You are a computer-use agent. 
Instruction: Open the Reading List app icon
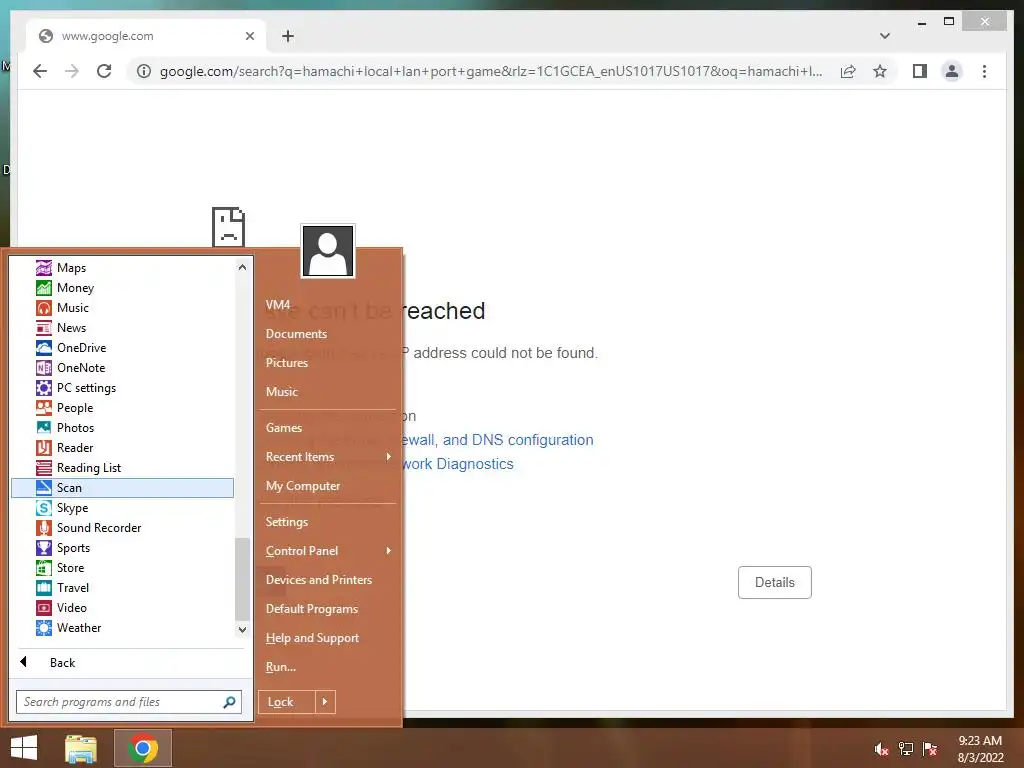point(44,468)
